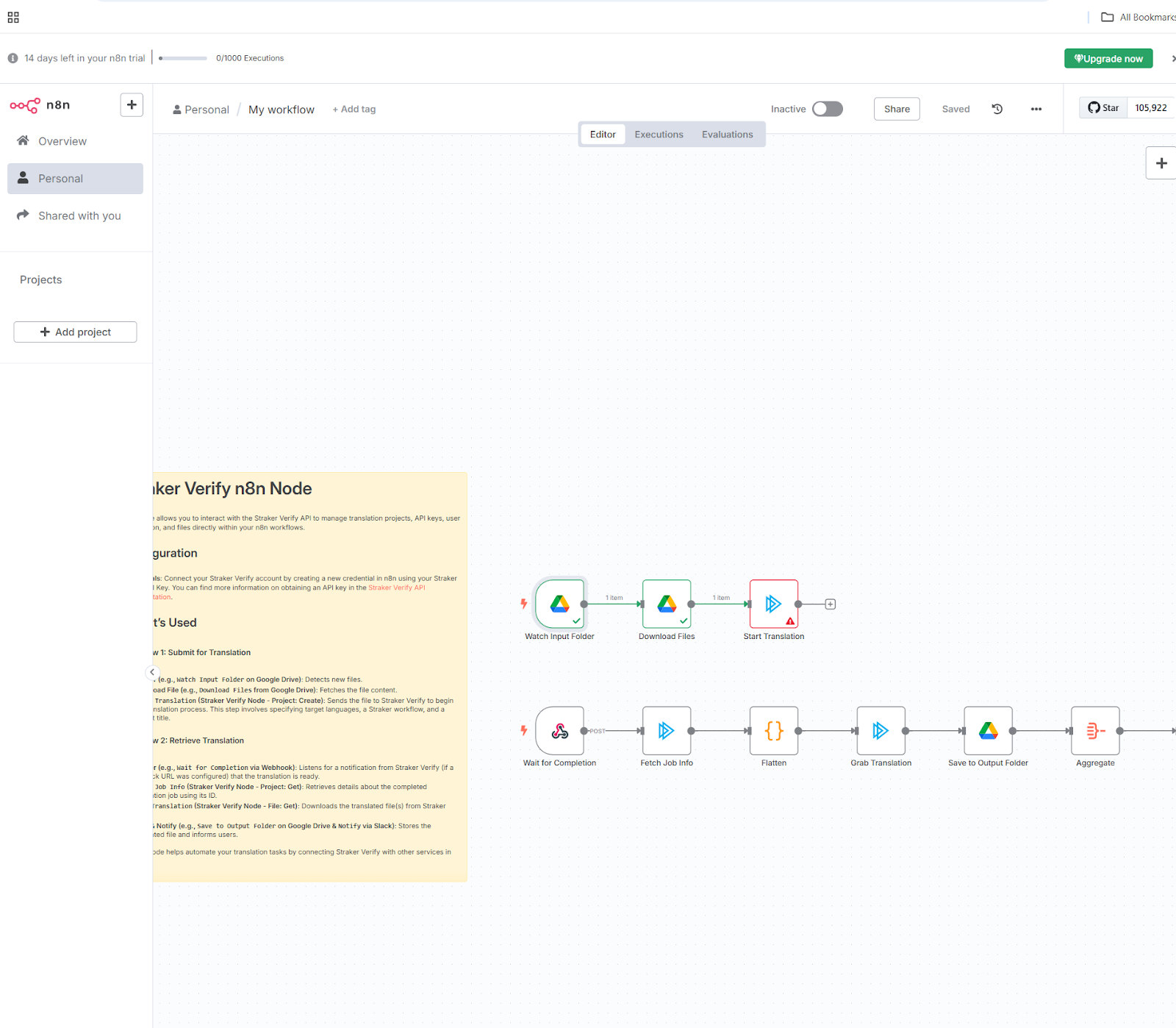Select the Grab Translation node

[x=881, y=730]
